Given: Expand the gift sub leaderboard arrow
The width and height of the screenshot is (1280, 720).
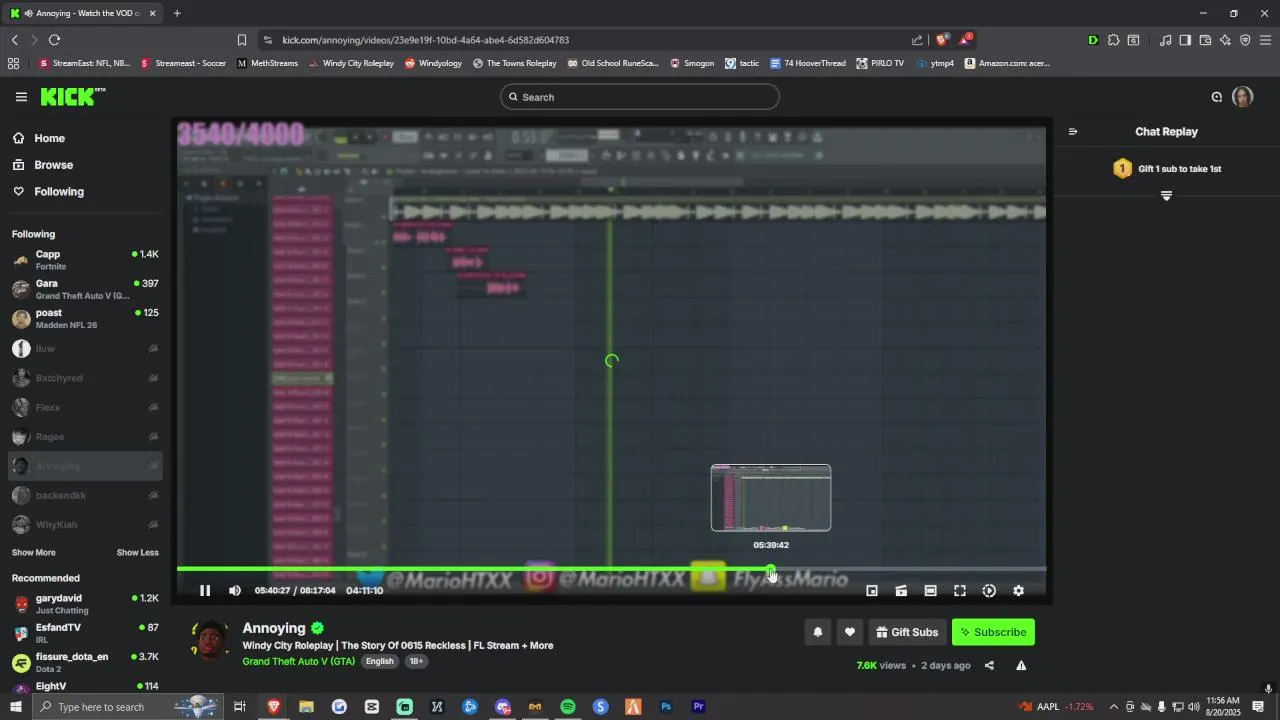Looking at the screenshot, I should point(1166,196).
